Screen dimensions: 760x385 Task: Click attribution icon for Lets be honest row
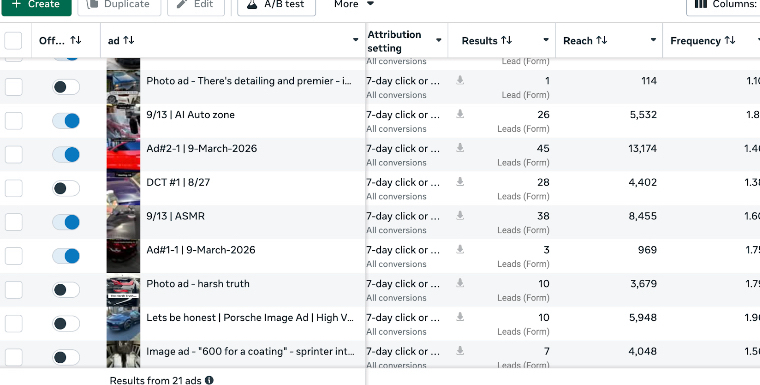click(x=460, y=317)
